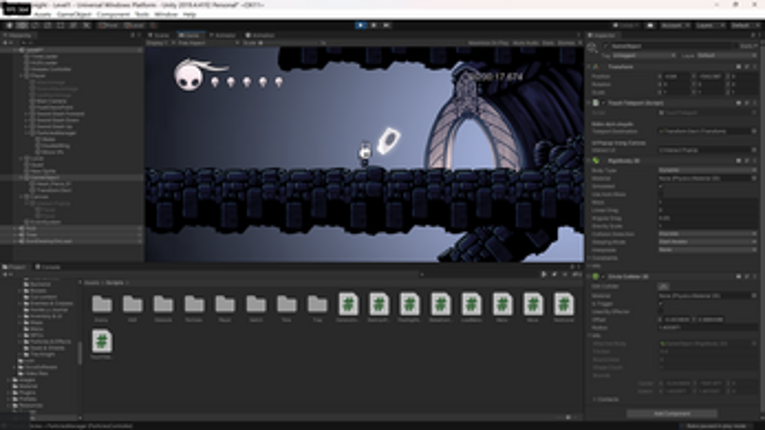Open custom editor tools icon
765x430 pixels.
(86, 25)
